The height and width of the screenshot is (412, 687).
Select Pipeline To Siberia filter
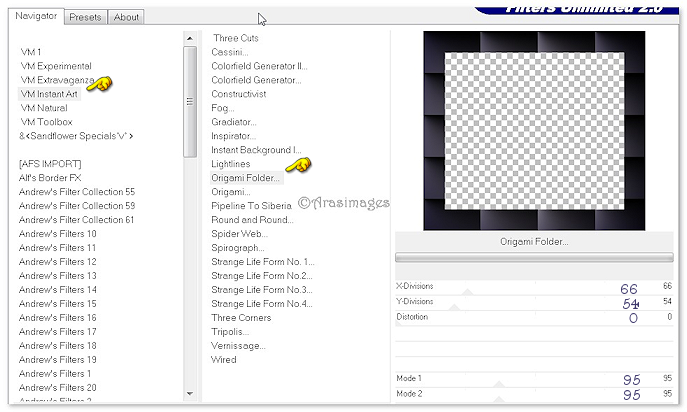[x=251, y=205]
